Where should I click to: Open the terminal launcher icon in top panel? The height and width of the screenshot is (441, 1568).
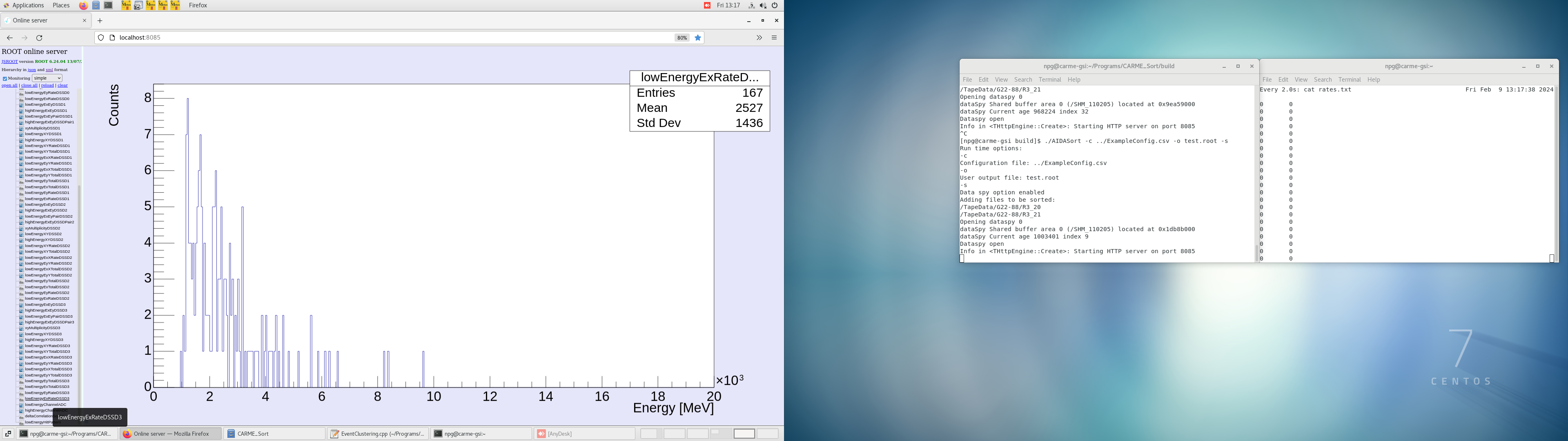108,5
